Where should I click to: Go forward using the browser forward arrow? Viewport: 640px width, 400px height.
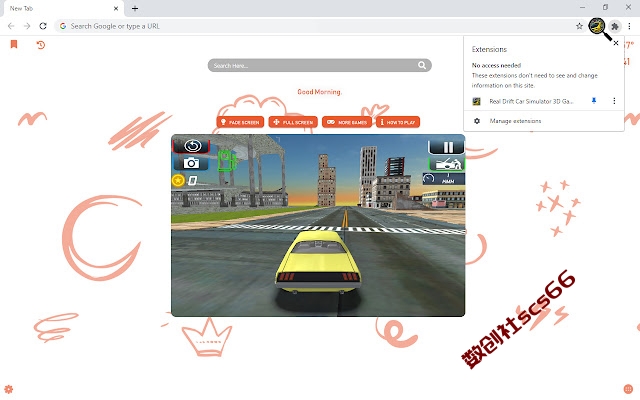[x=27, y=26]
